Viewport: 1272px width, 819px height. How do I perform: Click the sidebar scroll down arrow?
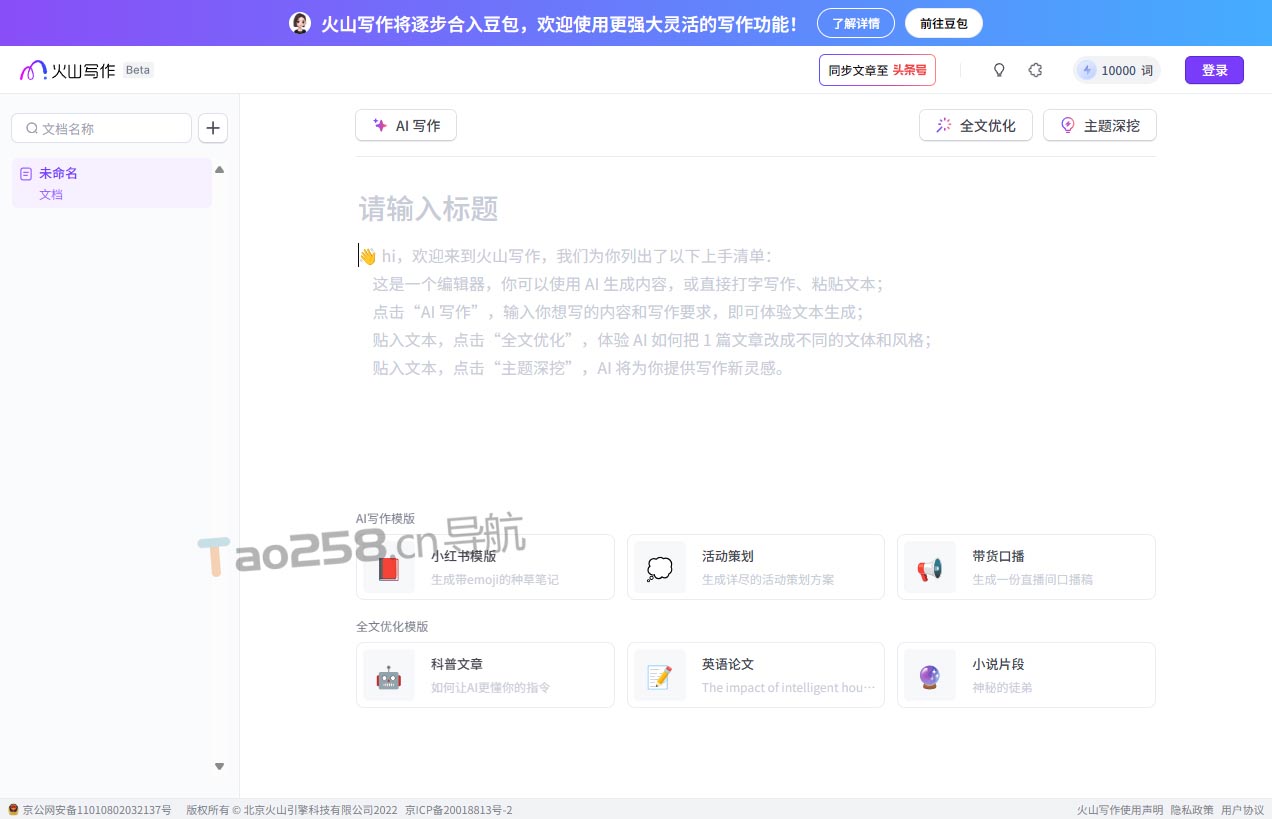pos(220,766)
